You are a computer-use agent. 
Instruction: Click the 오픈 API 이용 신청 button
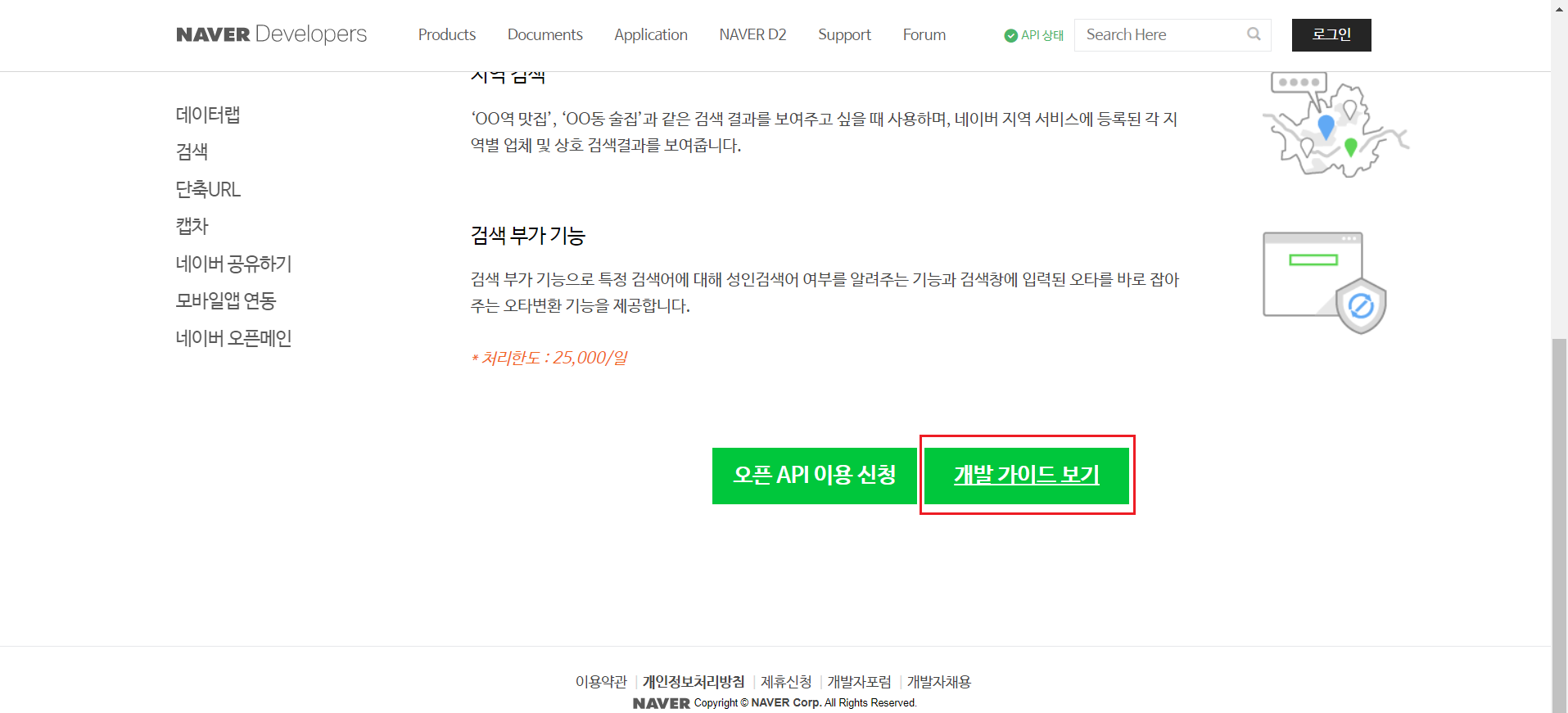[x=815, y=476]
